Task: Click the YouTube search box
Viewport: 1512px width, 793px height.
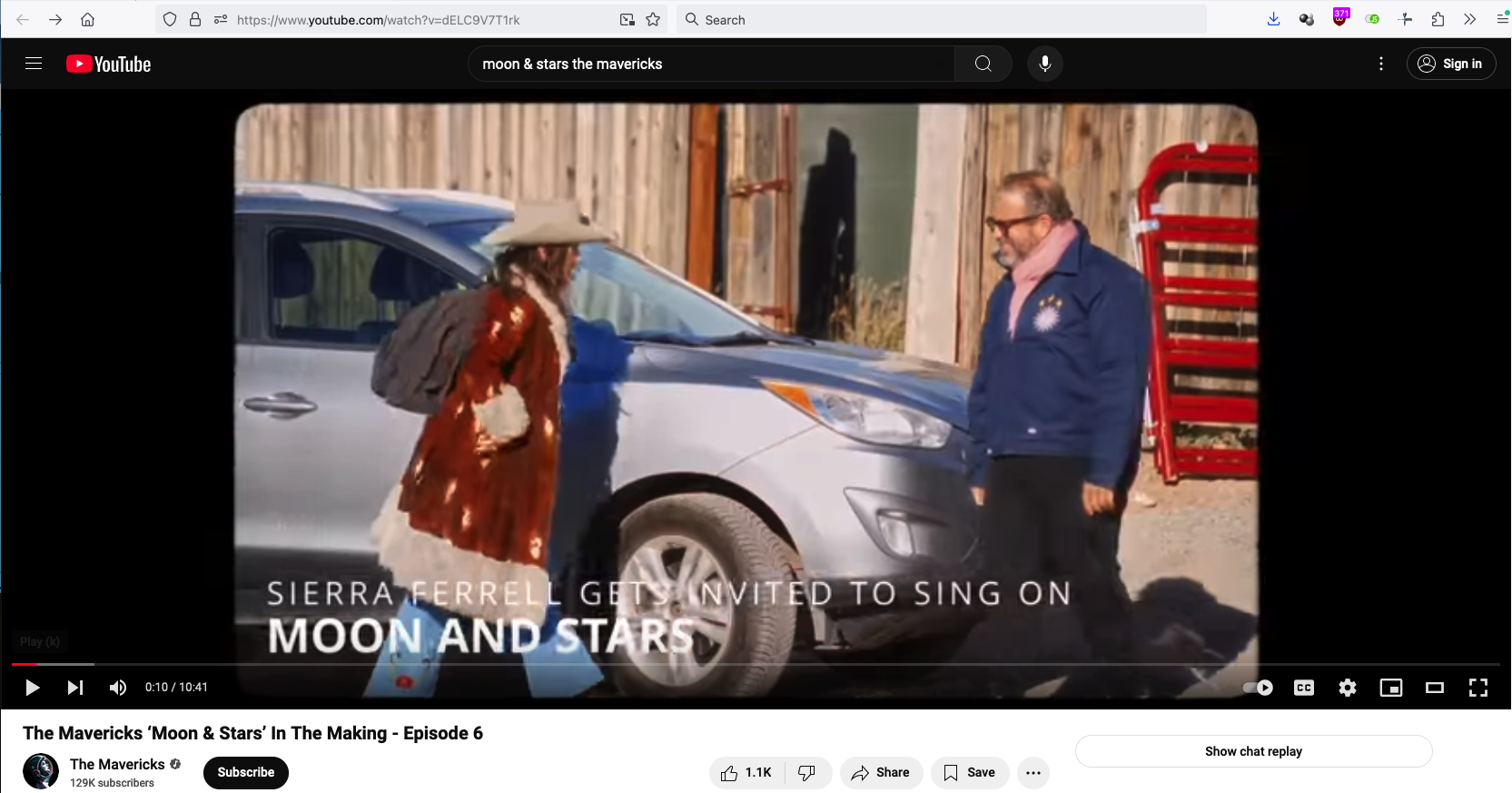Action: pyautogui.click(x=711, y=64)
